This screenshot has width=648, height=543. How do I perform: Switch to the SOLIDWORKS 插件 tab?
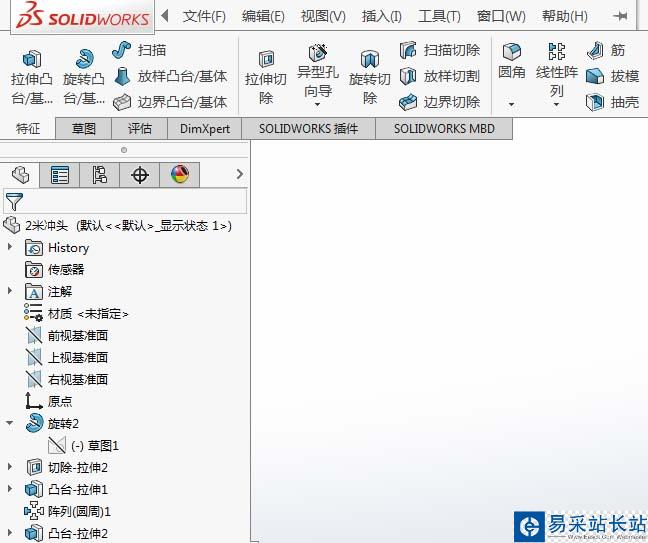click(x=308, y=129)
